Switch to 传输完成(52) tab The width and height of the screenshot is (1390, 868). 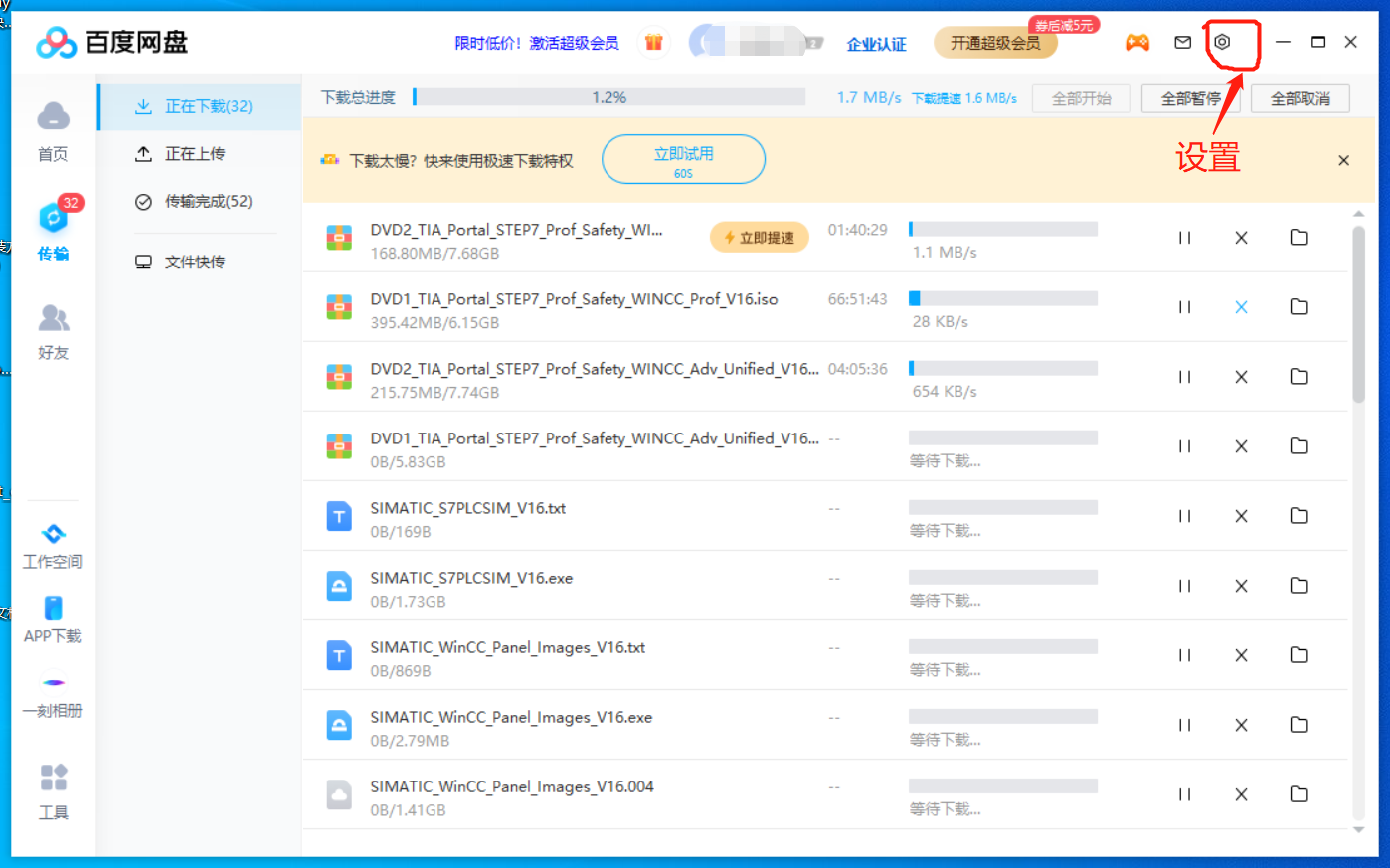click(207, 202)
